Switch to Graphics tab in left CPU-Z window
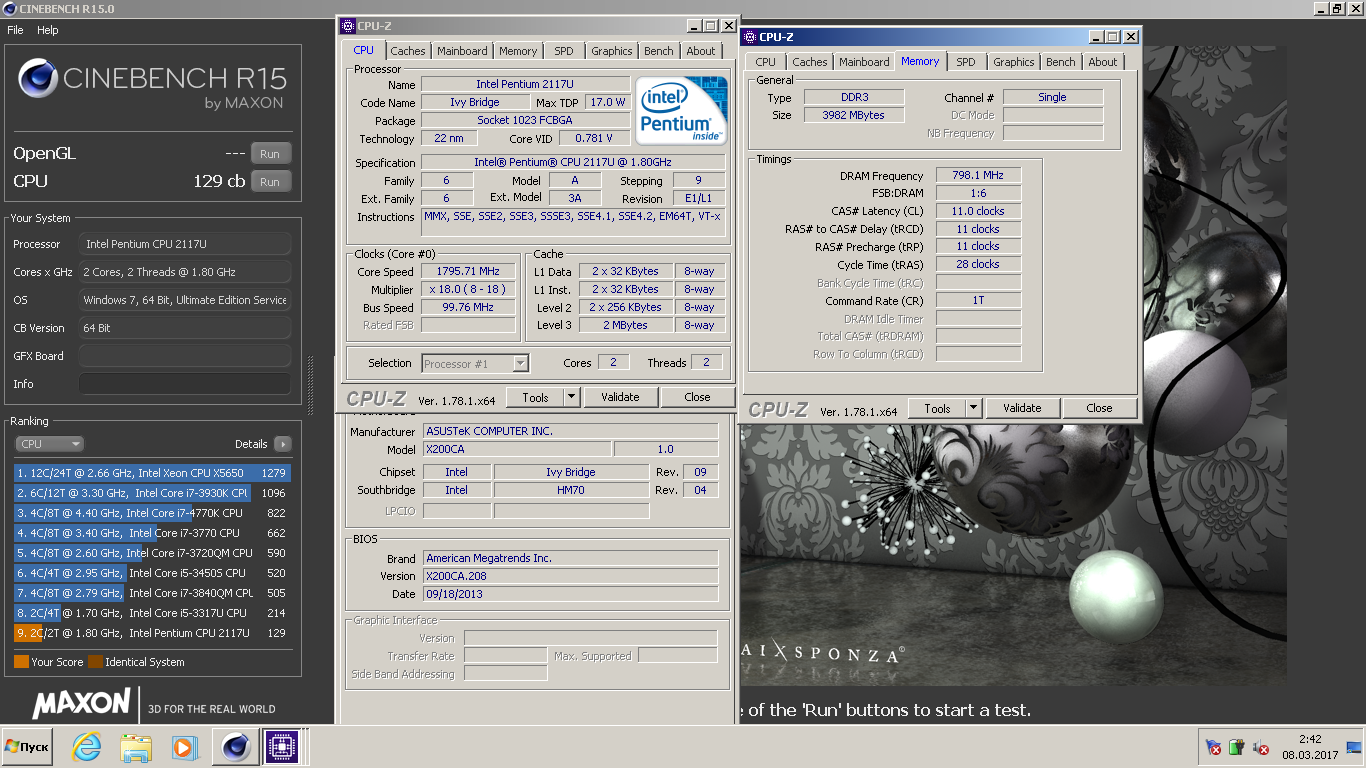 [612, 51]
